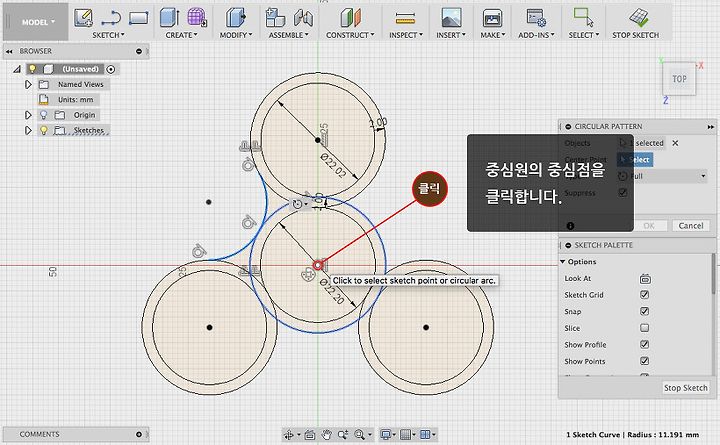Viewport: 720px width, 445px height.
Task: Click the Extrude box icon under Create
Action: point(169,18)
